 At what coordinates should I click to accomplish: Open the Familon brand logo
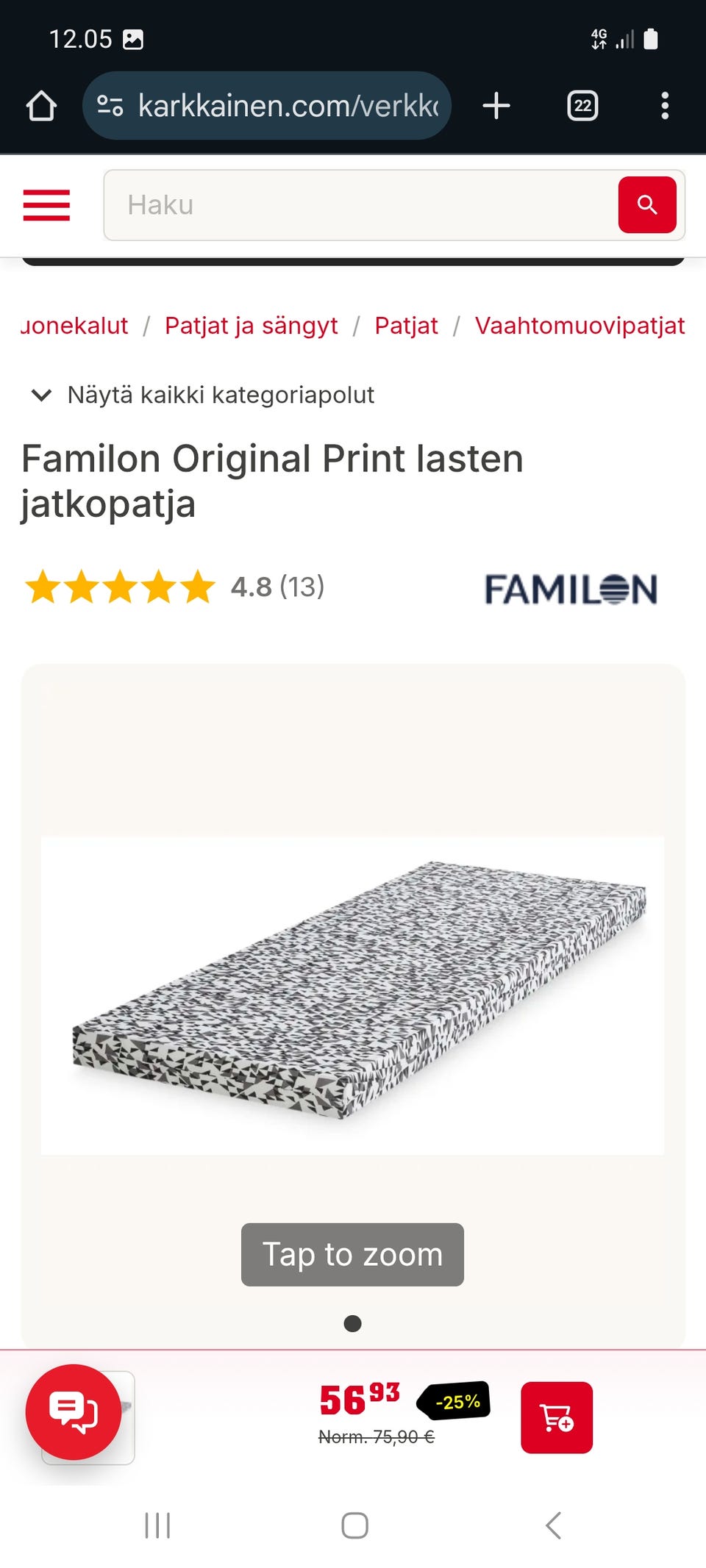(x=571, y=589)
